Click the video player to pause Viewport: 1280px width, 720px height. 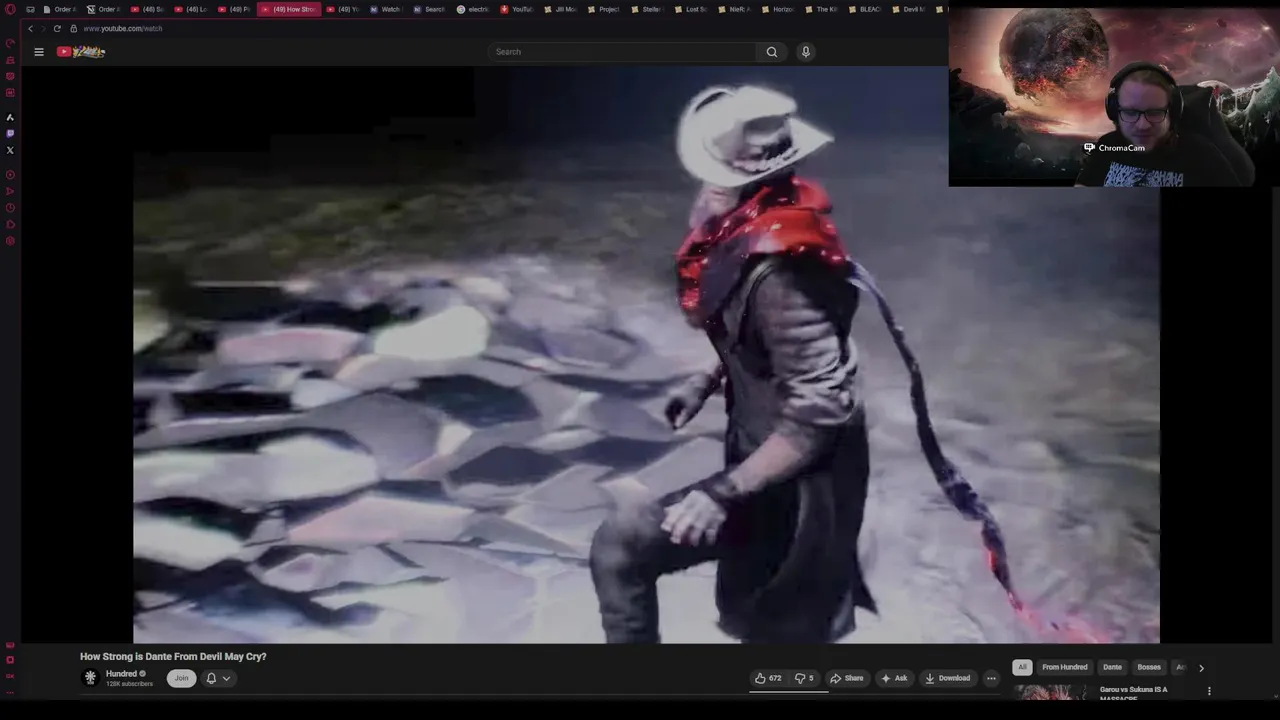click(x=646, y=355)
